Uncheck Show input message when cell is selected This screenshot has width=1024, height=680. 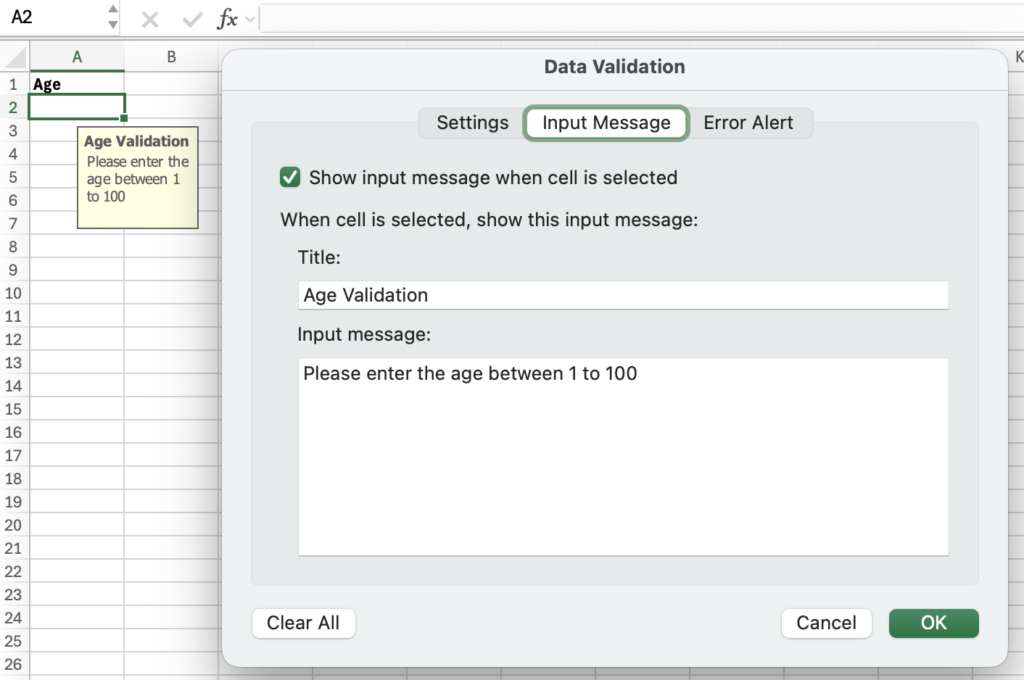[290, 177]
